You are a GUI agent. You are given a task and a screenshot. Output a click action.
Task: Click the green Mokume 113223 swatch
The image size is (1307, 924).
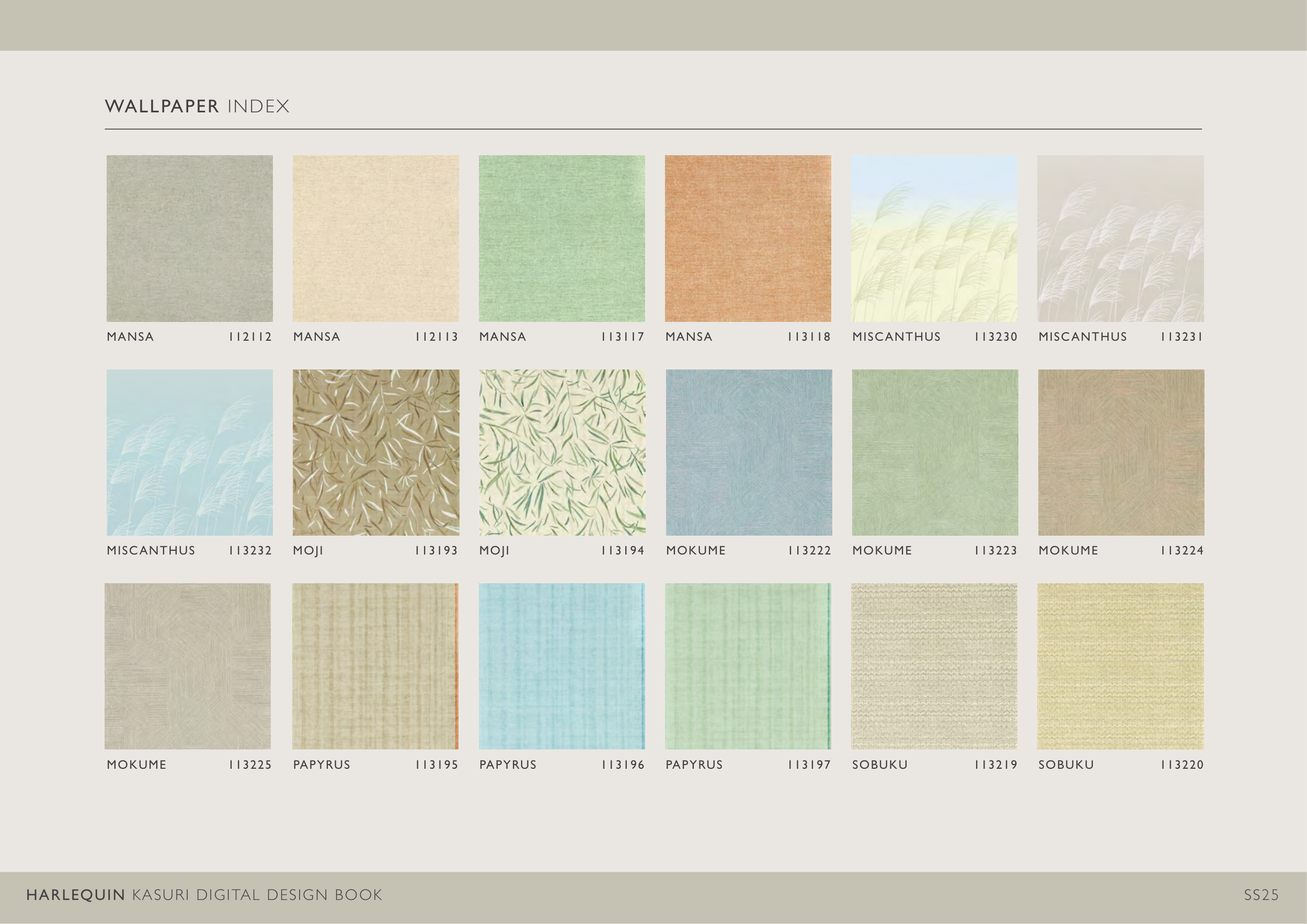[x=935, y=452]
